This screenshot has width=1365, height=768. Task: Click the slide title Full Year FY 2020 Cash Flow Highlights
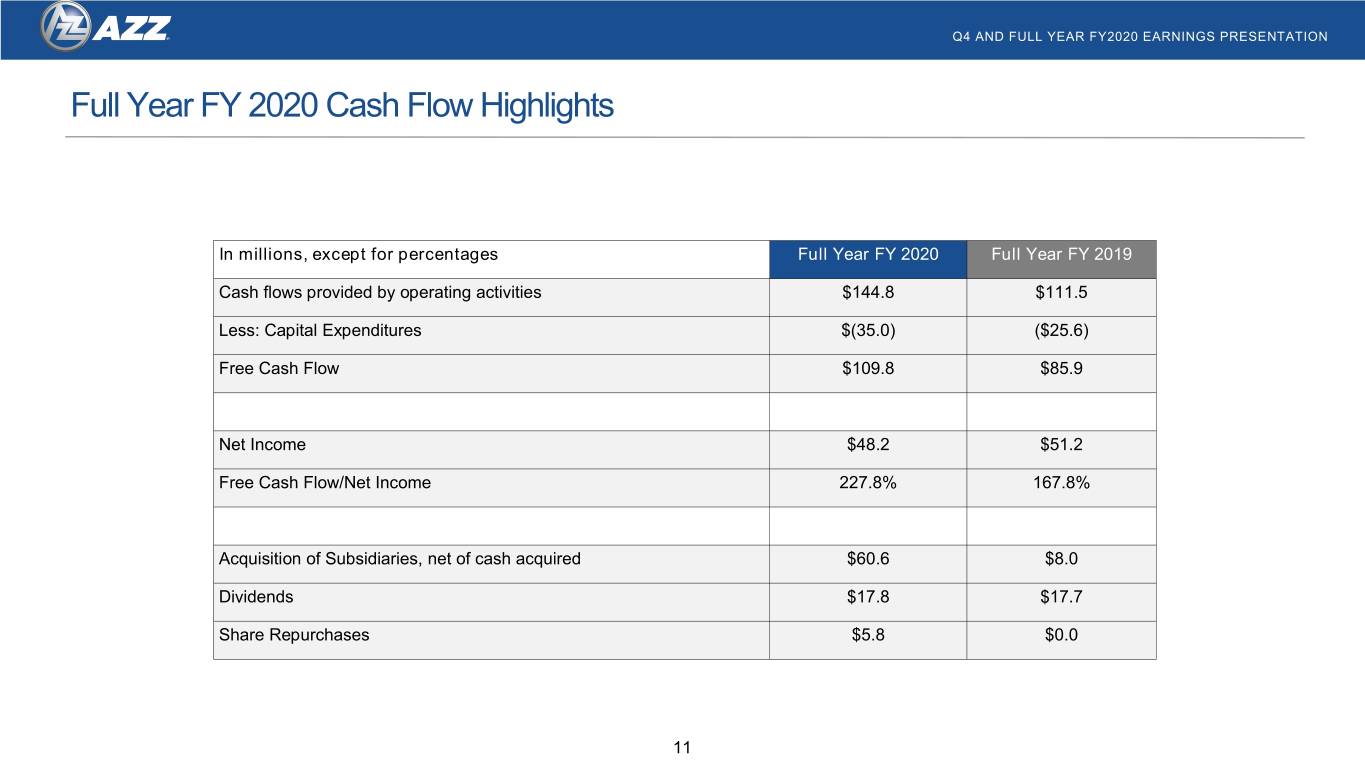342,105
